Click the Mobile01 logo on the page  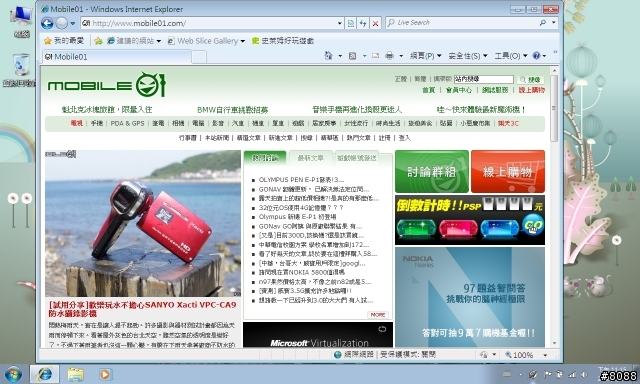[107, 85]
